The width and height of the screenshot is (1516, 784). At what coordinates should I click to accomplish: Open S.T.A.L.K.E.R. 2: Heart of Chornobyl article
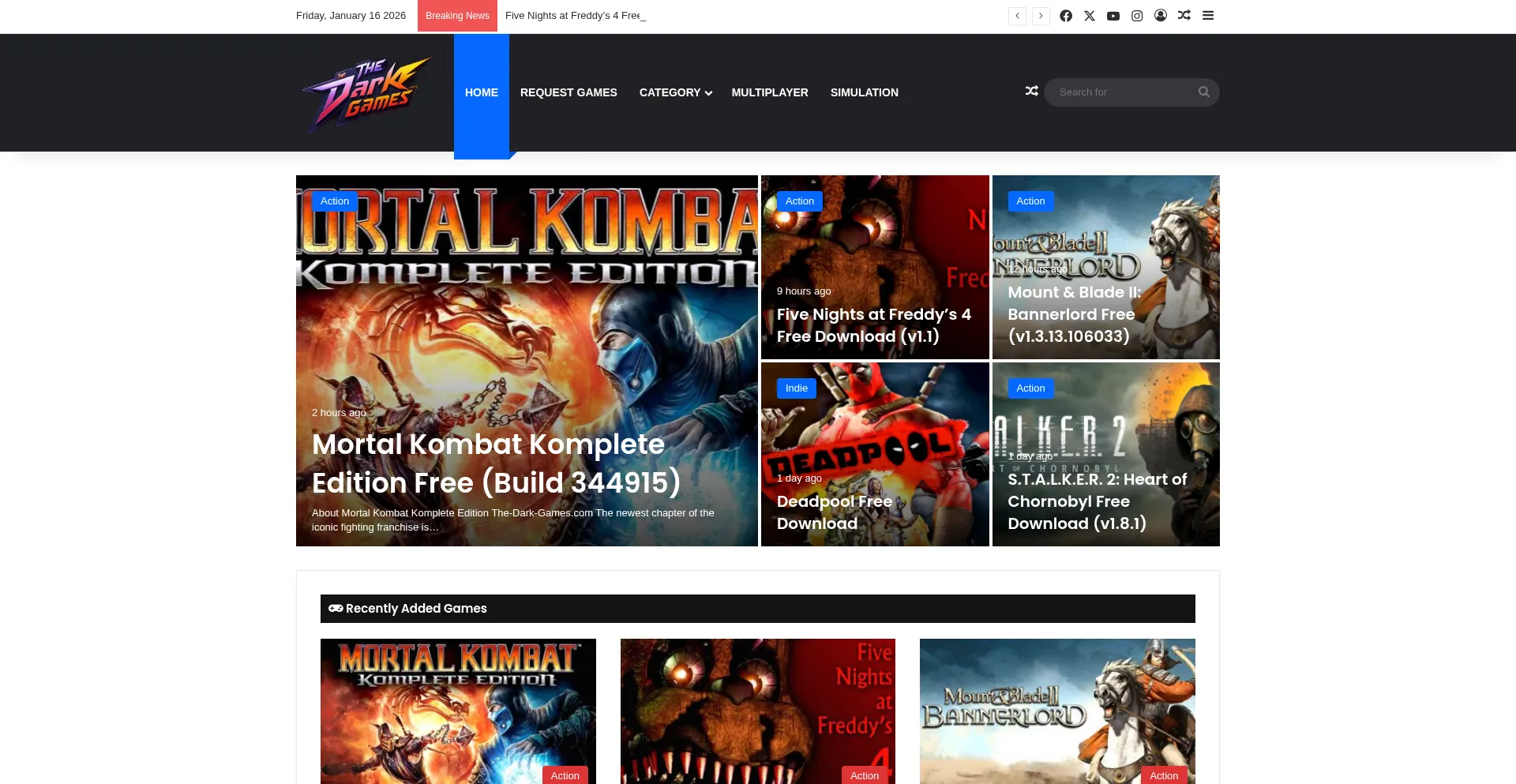coord(1098,501)
